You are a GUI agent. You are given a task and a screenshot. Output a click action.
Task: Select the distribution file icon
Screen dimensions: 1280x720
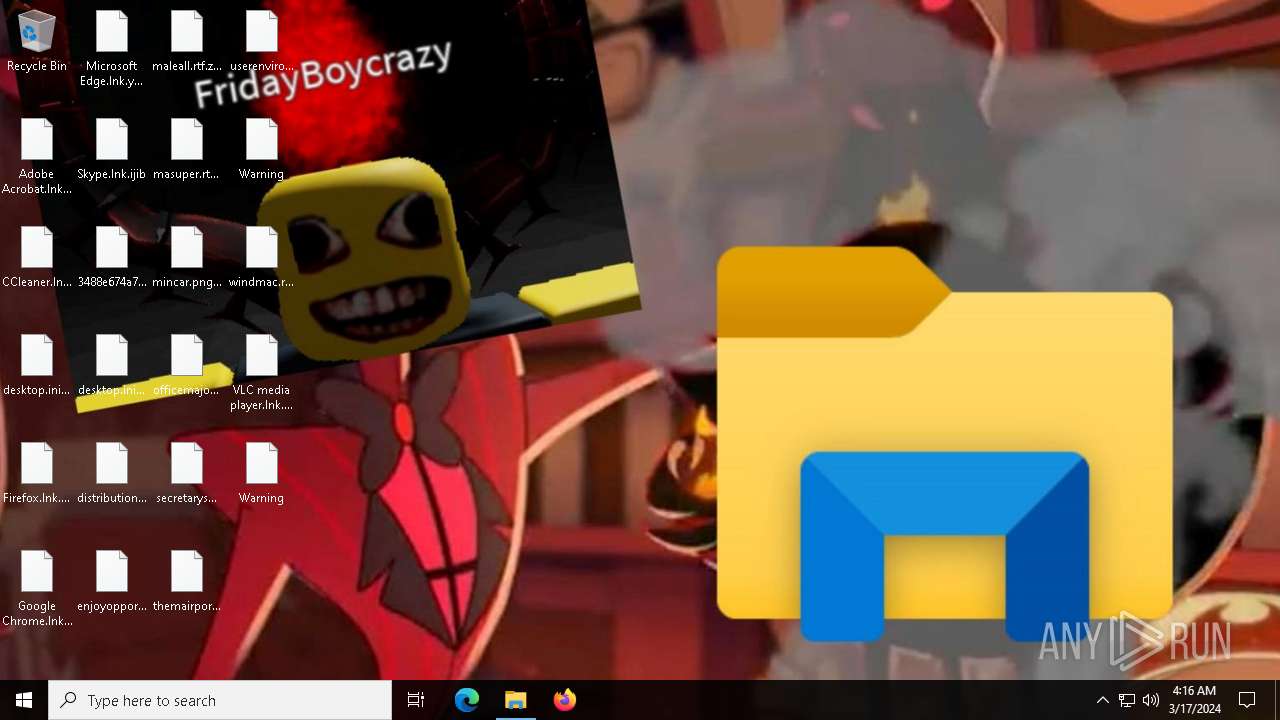click(x=112, y=474)
